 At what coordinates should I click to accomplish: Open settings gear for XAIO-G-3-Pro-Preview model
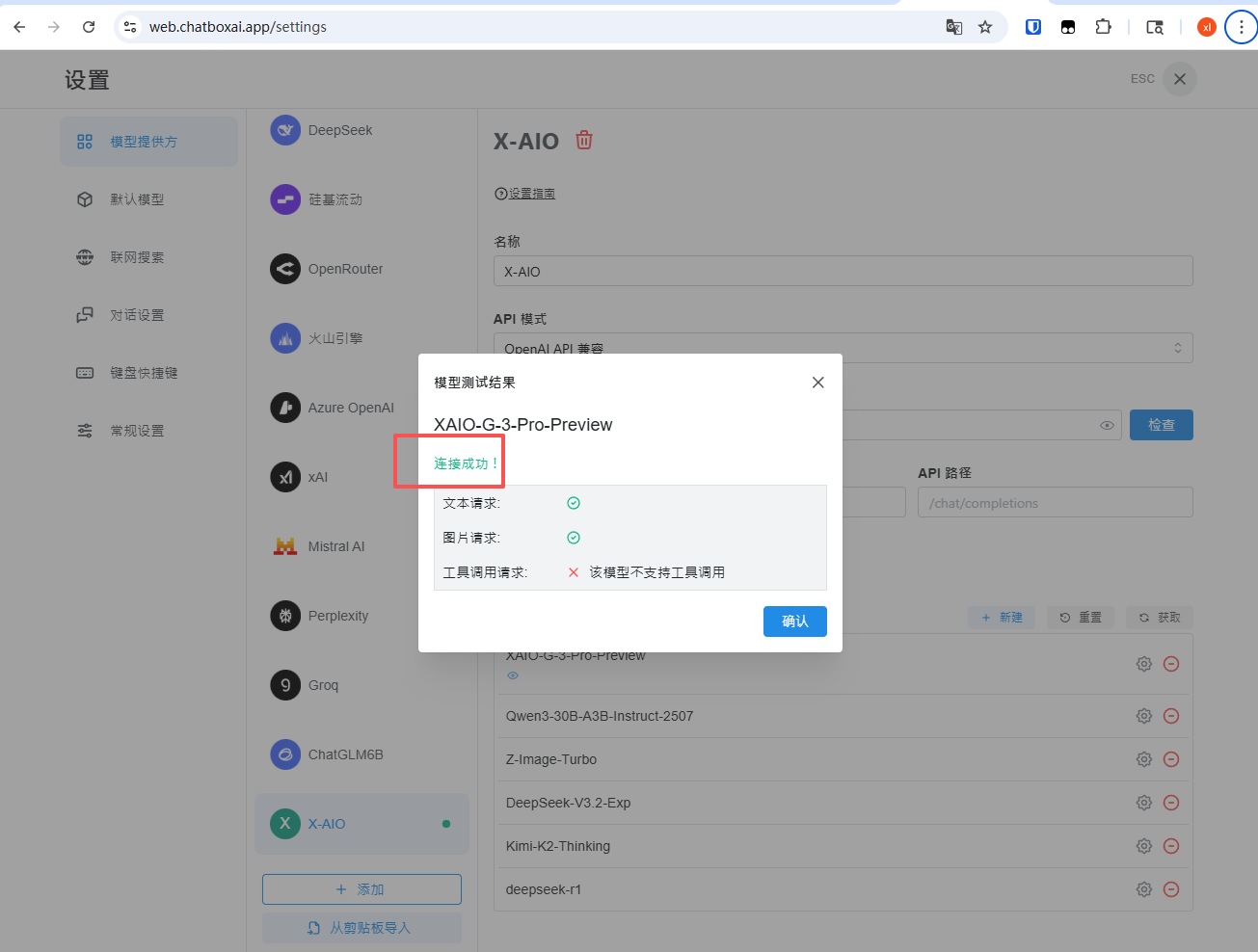click(x=1144, y=664)
